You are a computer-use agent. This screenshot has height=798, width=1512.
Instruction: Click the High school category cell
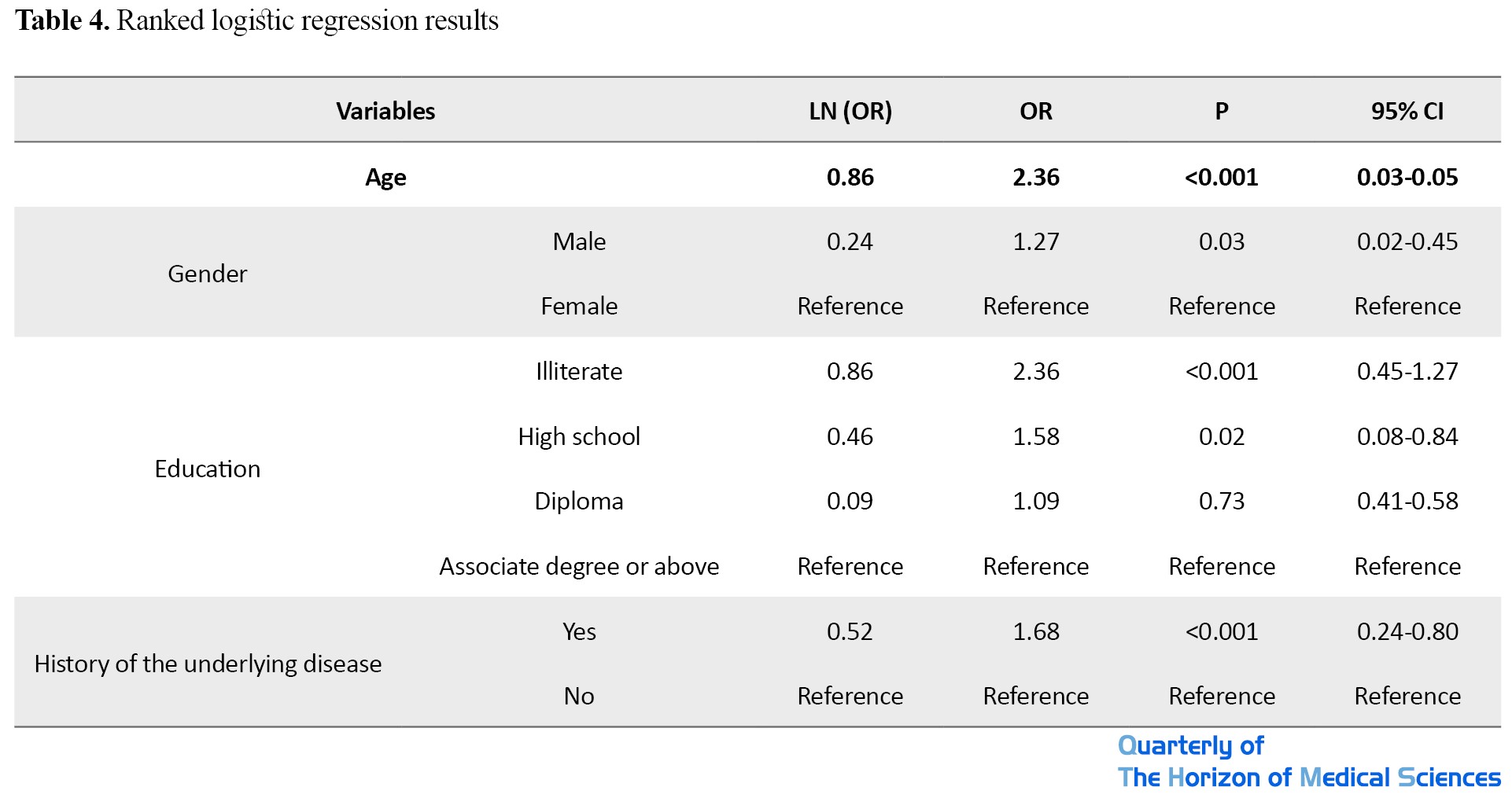pyautogui.click(x=579, y=436)
